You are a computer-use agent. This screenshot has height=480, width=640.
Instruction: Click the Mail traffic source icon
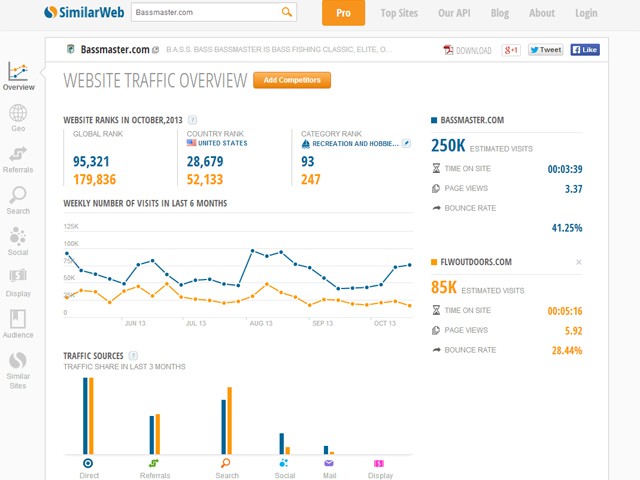[329, 463]
